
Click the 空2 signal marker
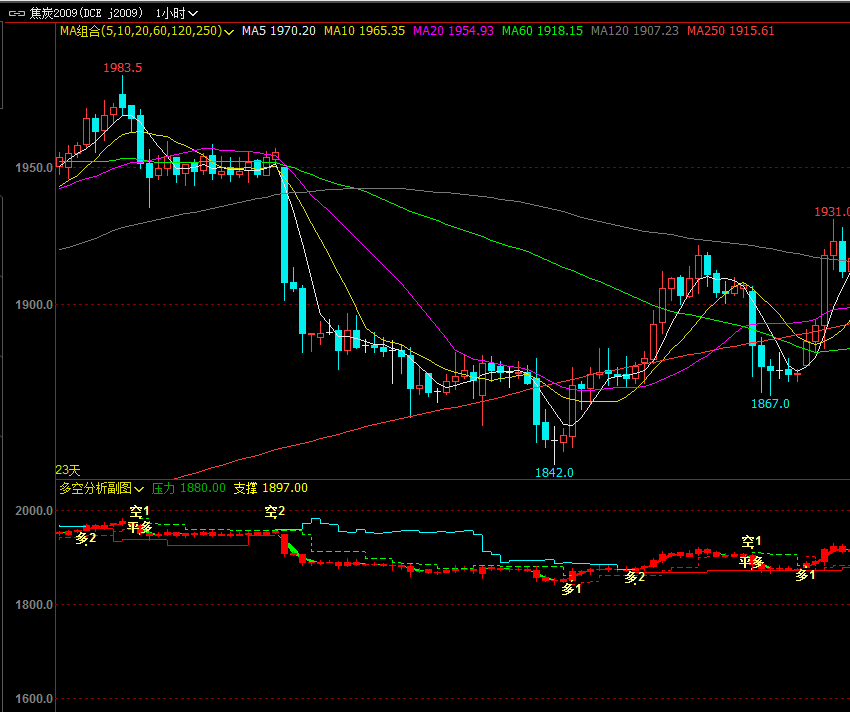click(274, 511)
